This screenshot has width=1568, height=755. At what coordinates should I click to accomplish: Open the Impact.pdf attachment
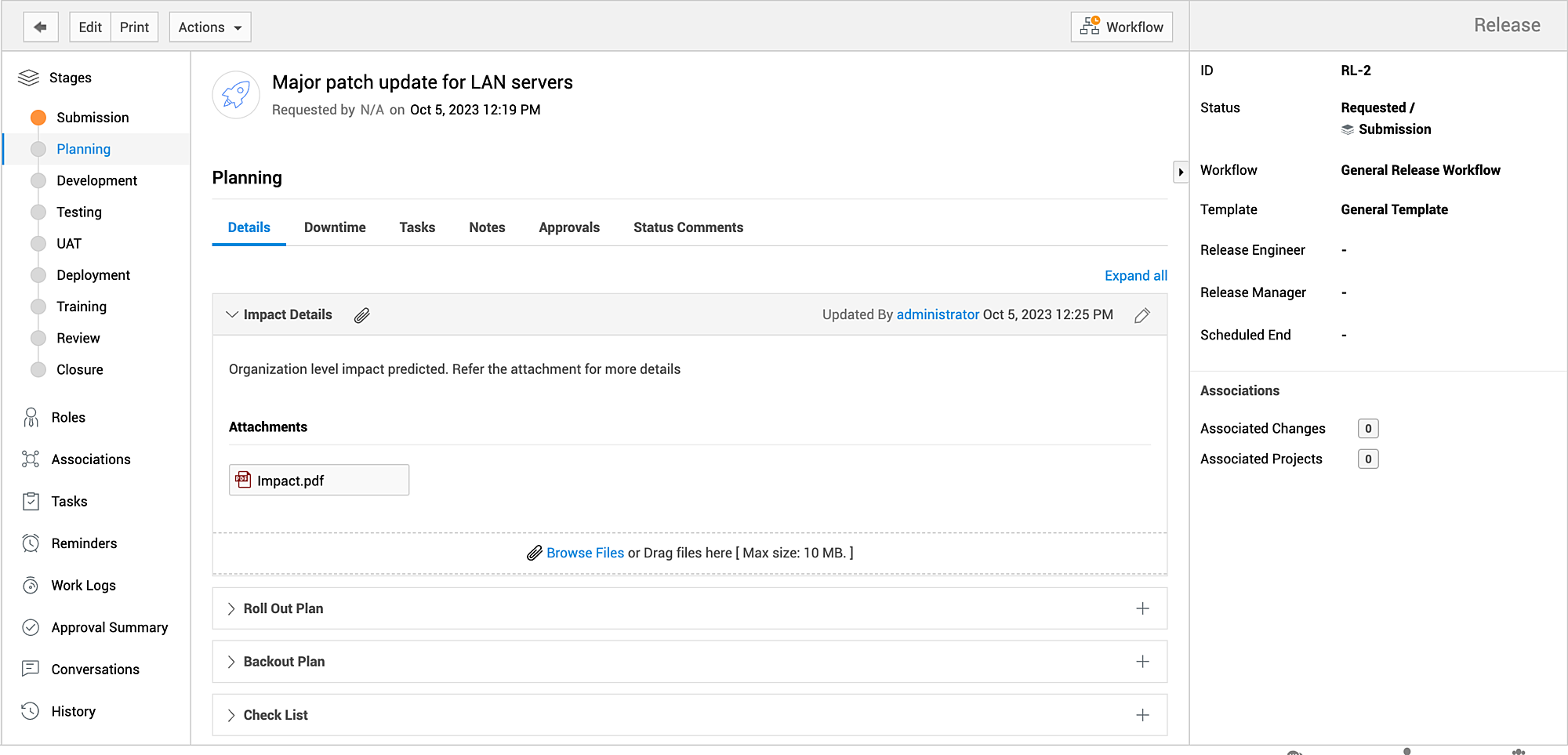(x=319, y=480)
